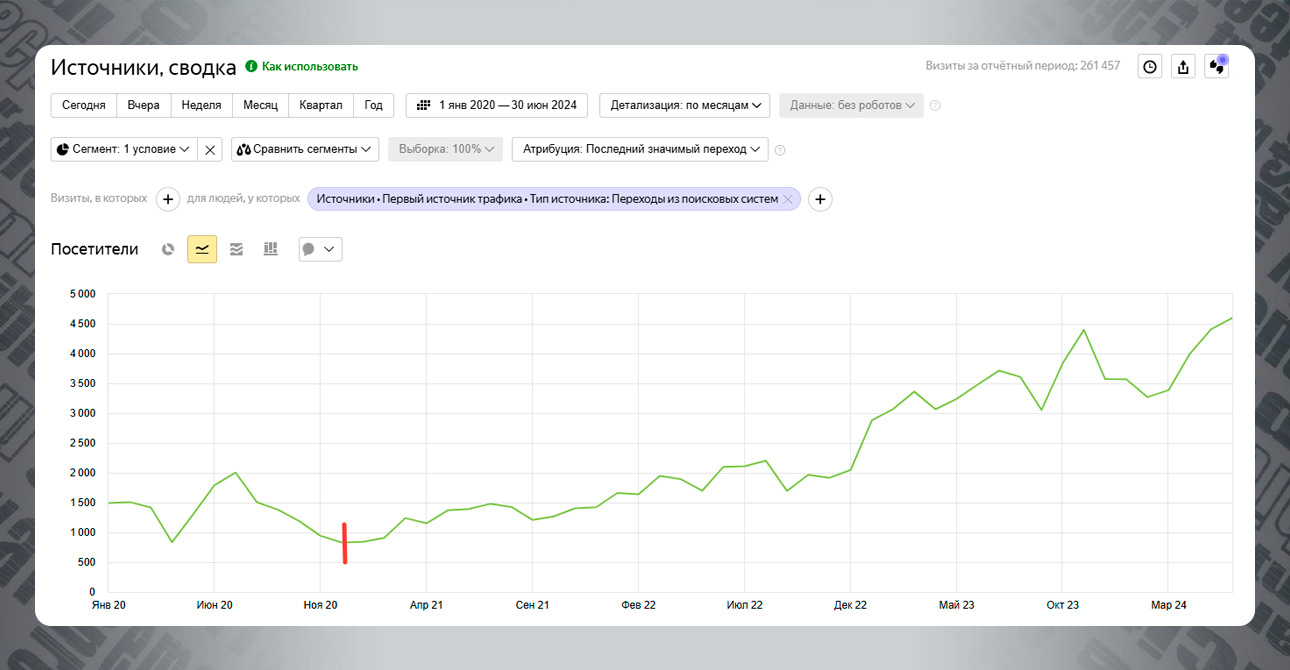Screen dimensions: 1290x670
Task: Choose the 'Год' period option
Action: point(373,105)
